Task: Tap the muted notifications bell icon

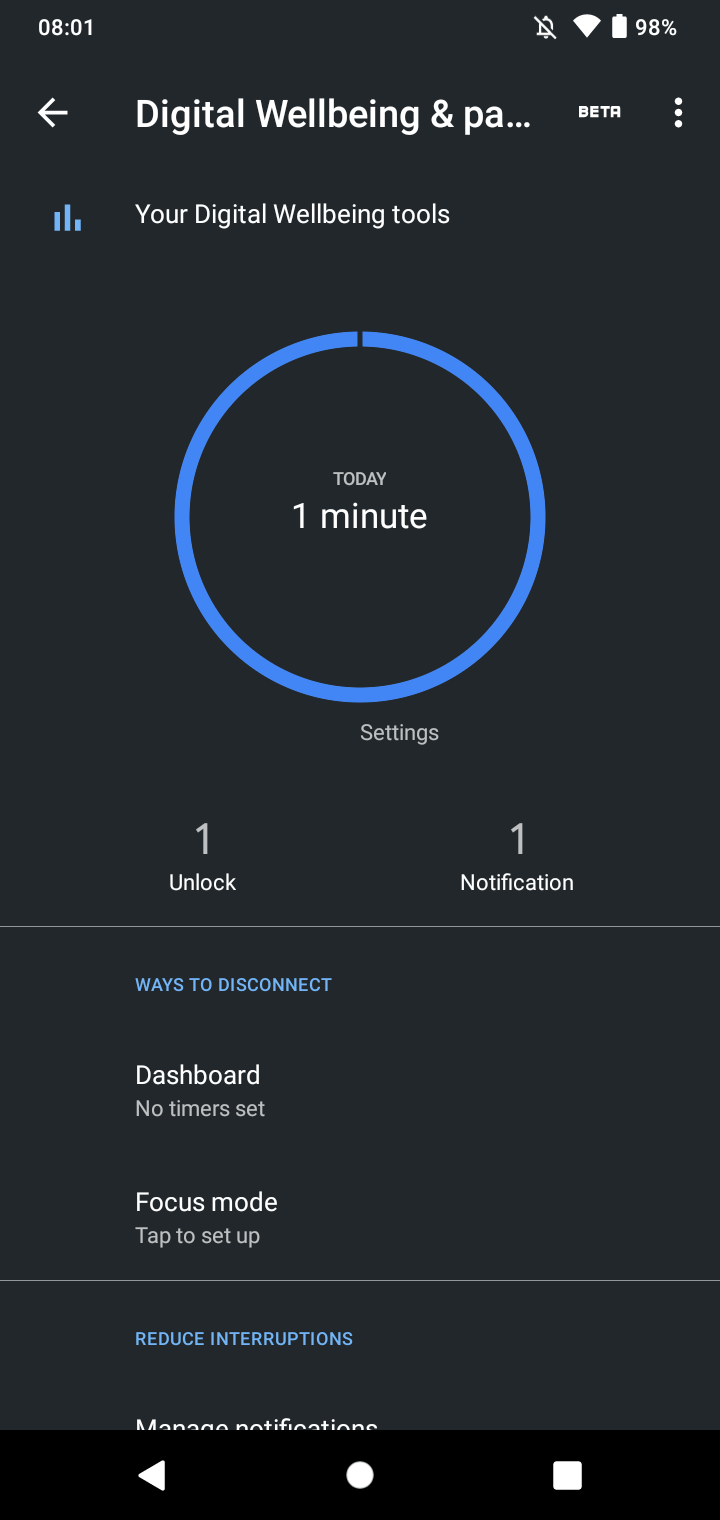Action: (545, 27)
